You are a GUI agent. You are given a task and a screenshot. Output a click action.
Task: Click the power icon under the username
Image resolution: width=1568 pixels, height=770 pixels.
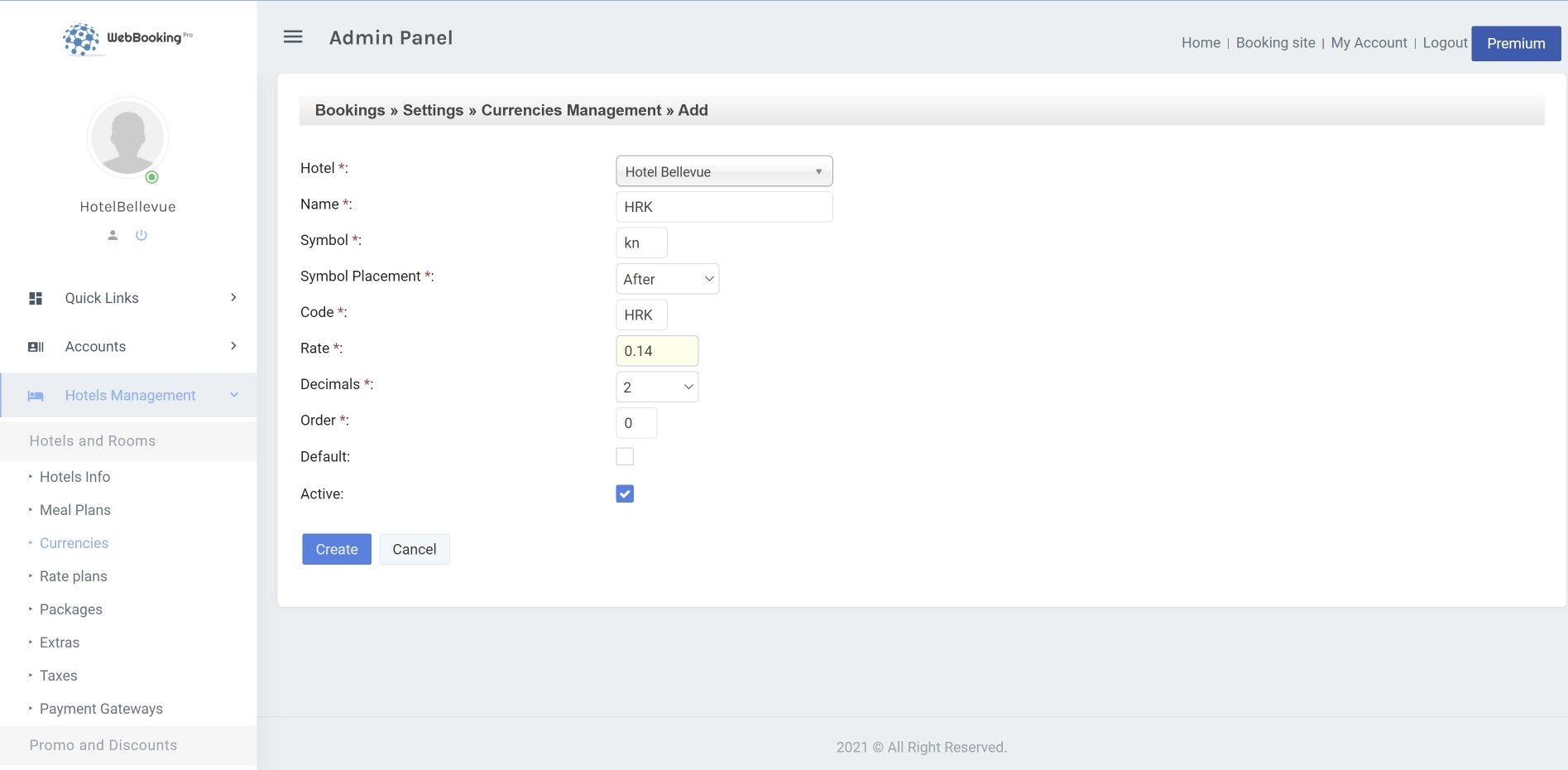click(x=141, y=235)
